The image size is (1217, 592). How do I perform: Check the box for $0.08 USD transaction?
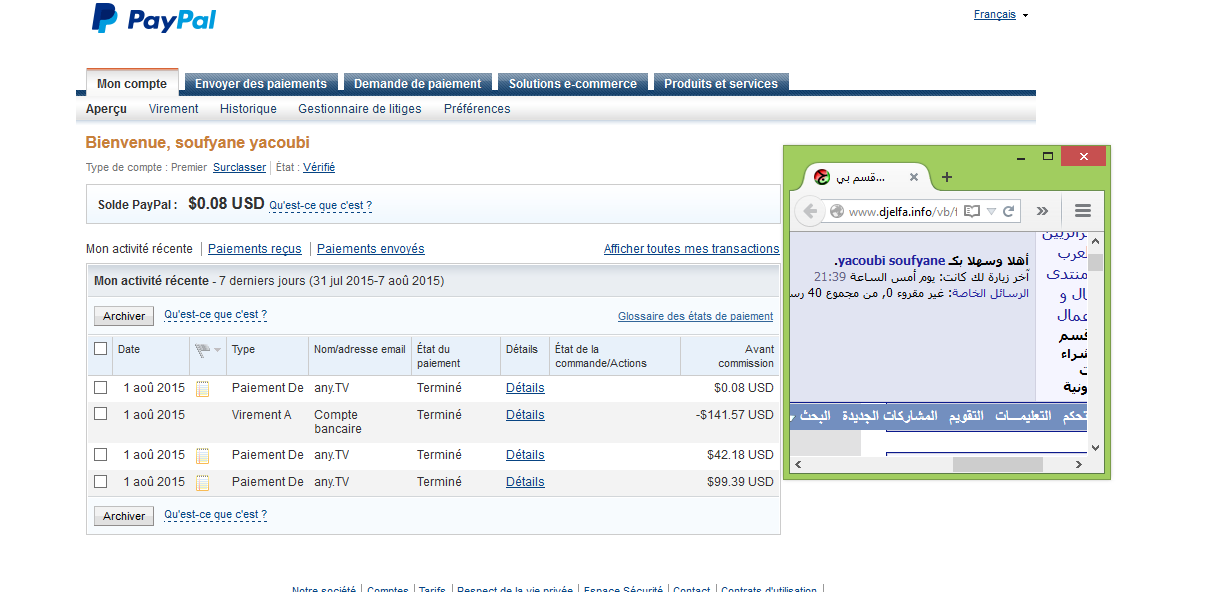point(100,387)
